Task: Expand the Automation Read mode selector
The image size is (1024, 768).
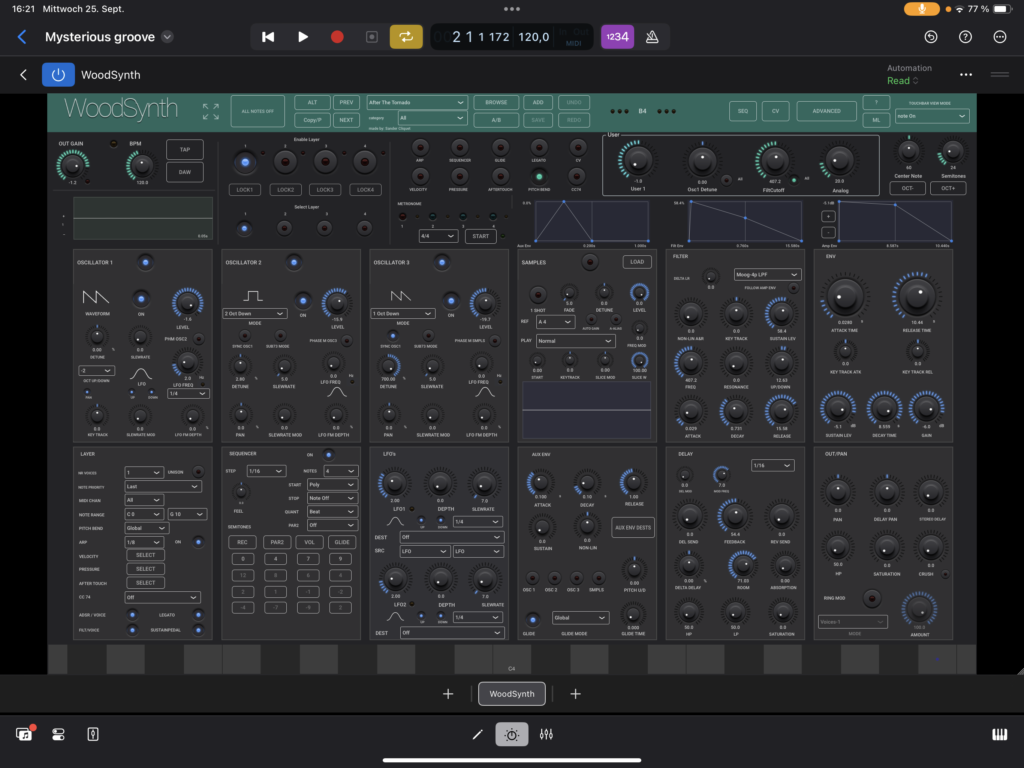Action: click(903, 80)
